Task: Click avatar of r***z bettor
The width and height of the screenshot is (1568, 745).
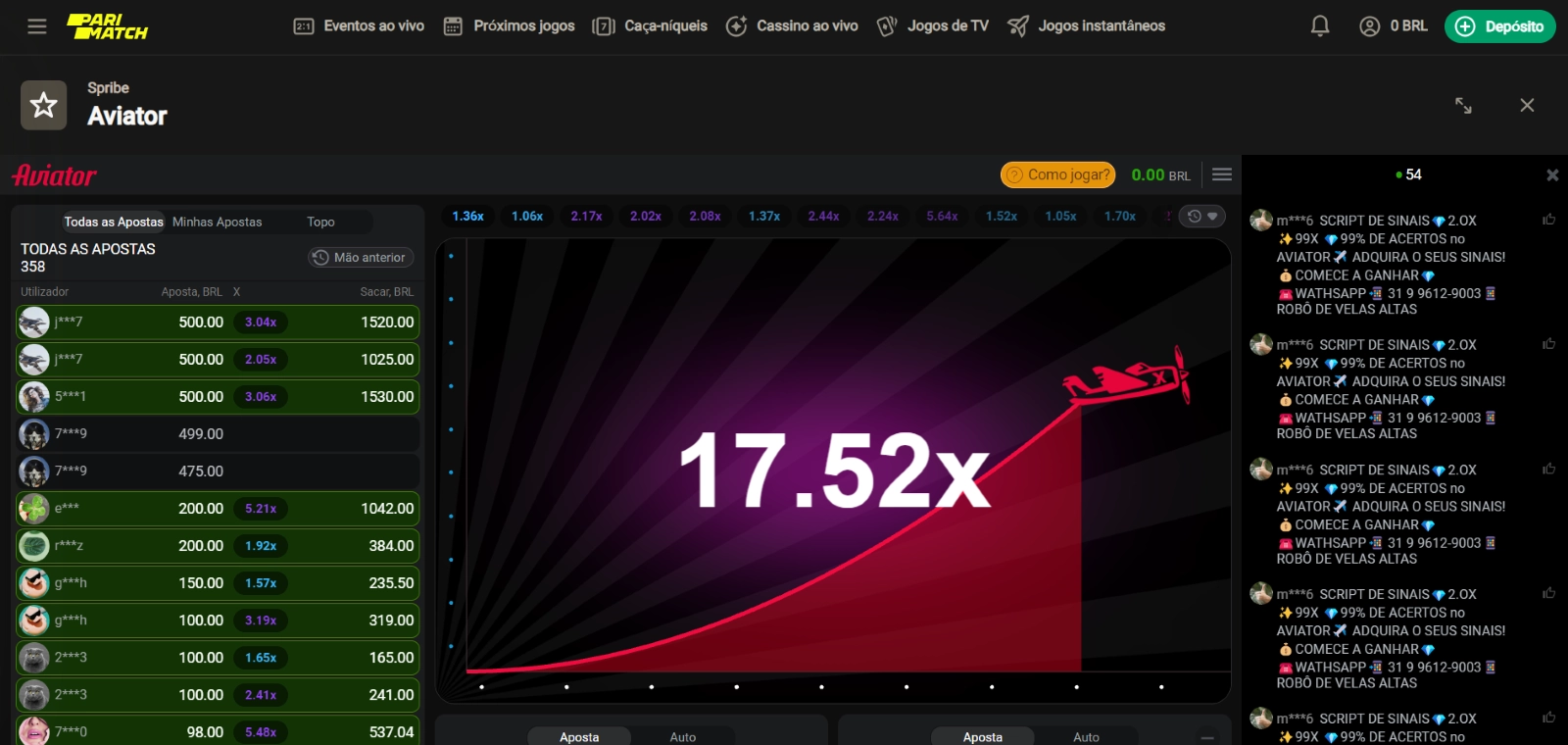Action: [x=34, y=545]
